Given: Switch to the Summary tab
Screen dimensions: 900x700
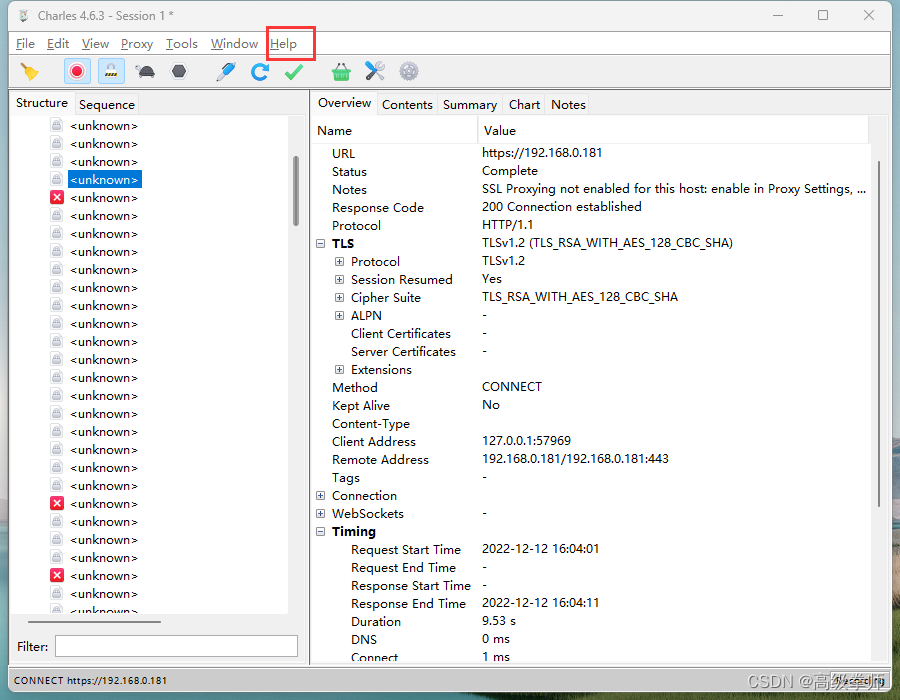Looking at the screenshot, I should (470, 104).
